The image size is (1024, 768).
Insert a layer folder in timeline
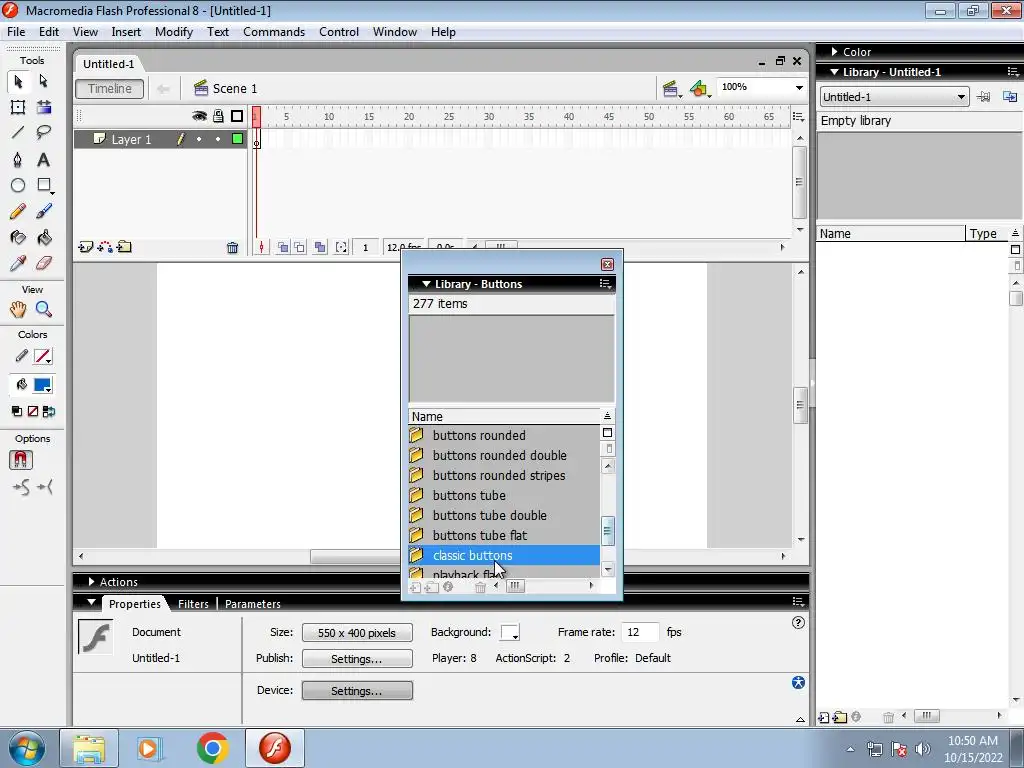click(124, 247)
